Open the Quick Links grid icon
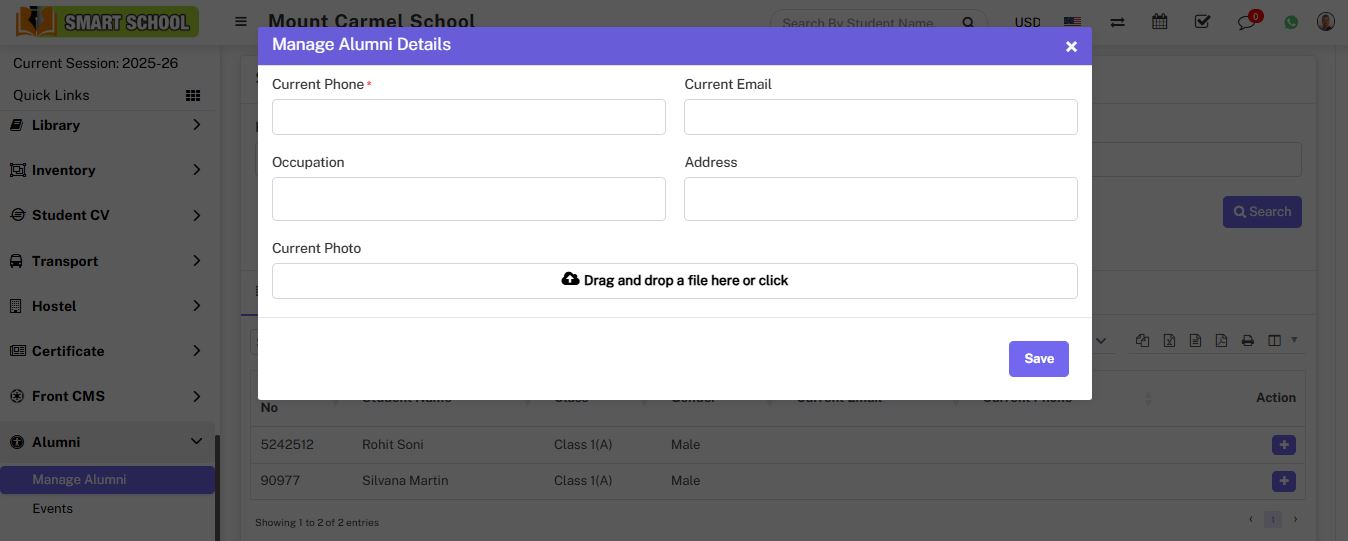 (193, 95)
